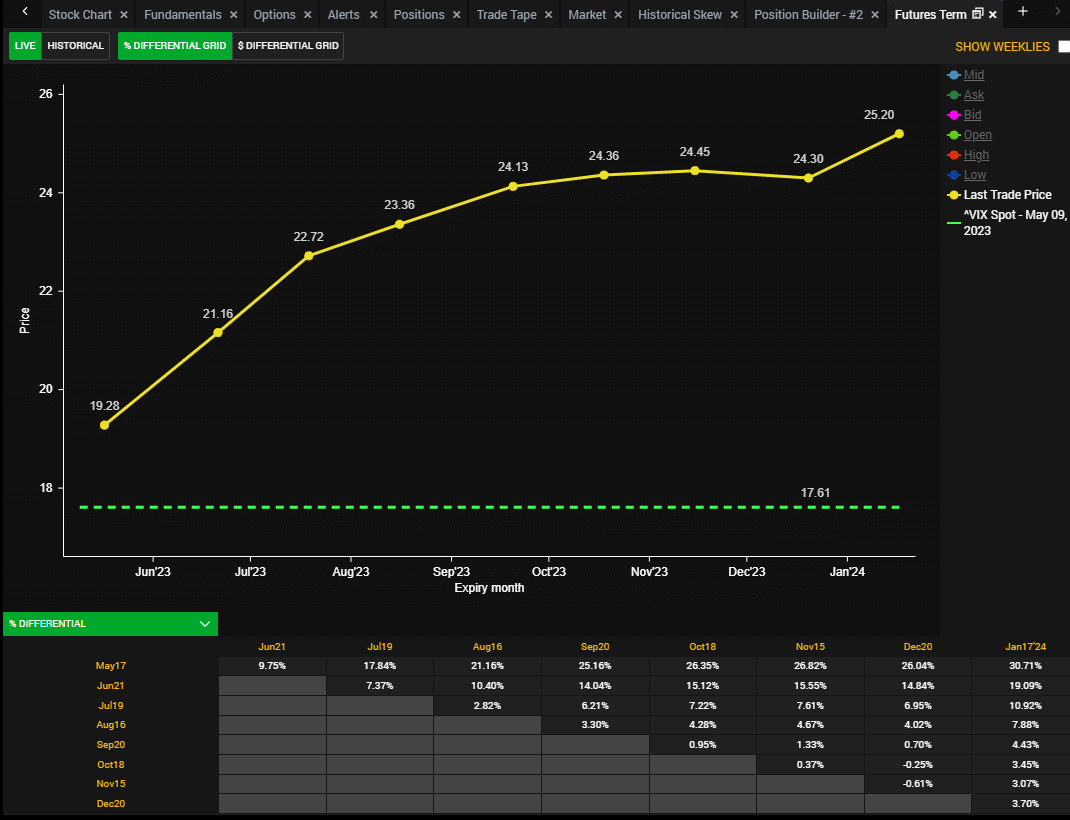
Task: Open the Alerts tab
Action: point(343,14)
